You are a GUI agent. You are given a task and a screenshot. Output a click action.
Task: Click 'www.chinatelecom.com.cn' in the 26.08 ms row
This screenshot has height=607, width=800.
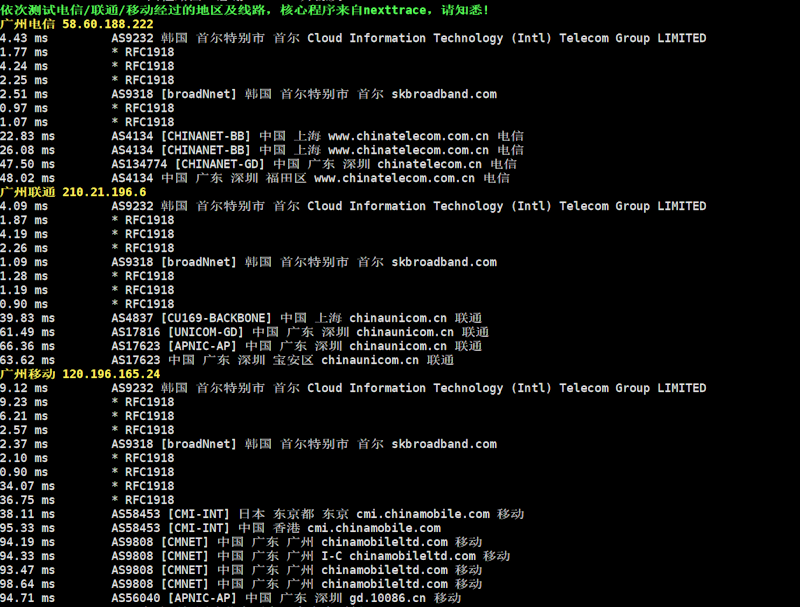(408, 150)
